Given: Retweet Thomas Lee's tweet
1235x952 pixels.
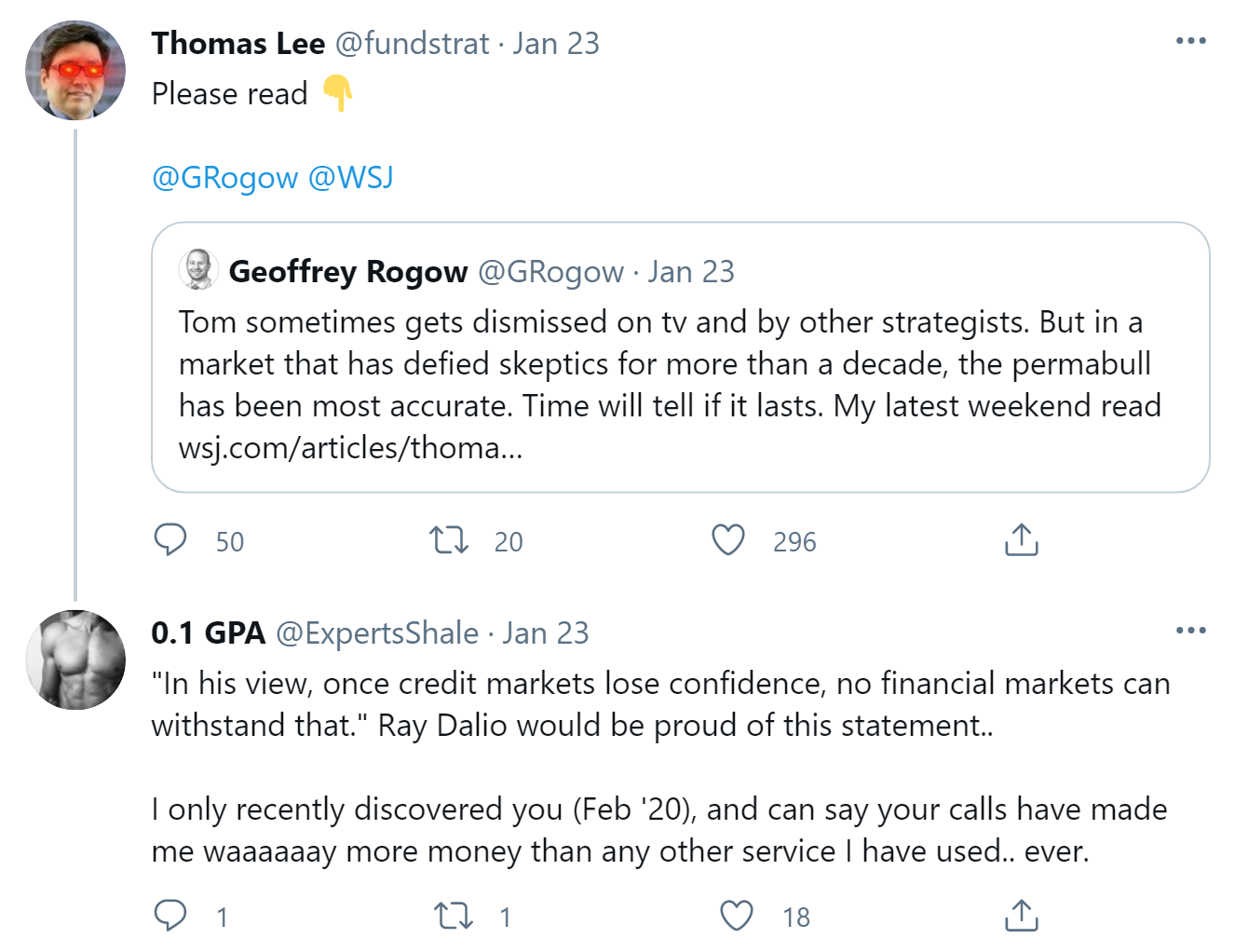Looking at the screenshot, I should coord(449,540).
